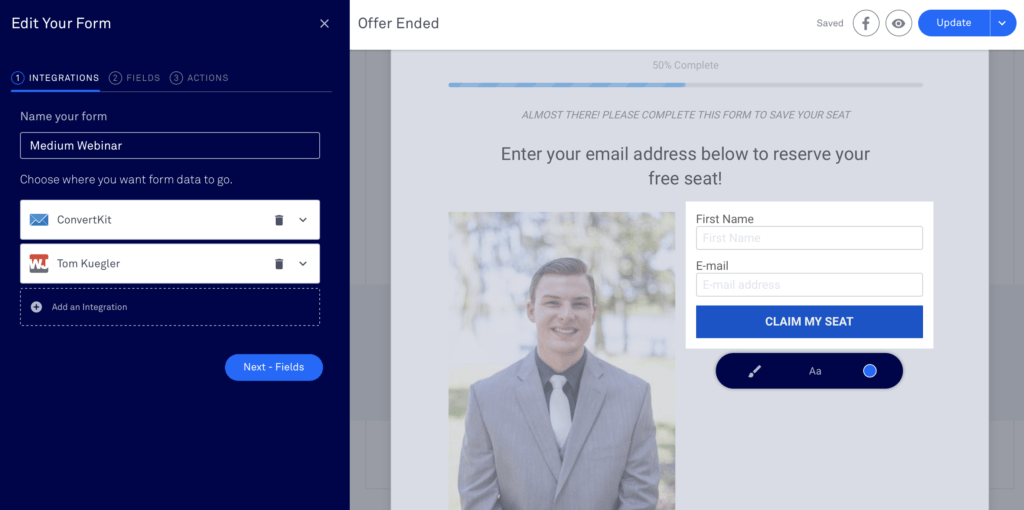1024x510 pixels.
Task: Click the plus icon to add an integration
Action: (x=37, y=307)
